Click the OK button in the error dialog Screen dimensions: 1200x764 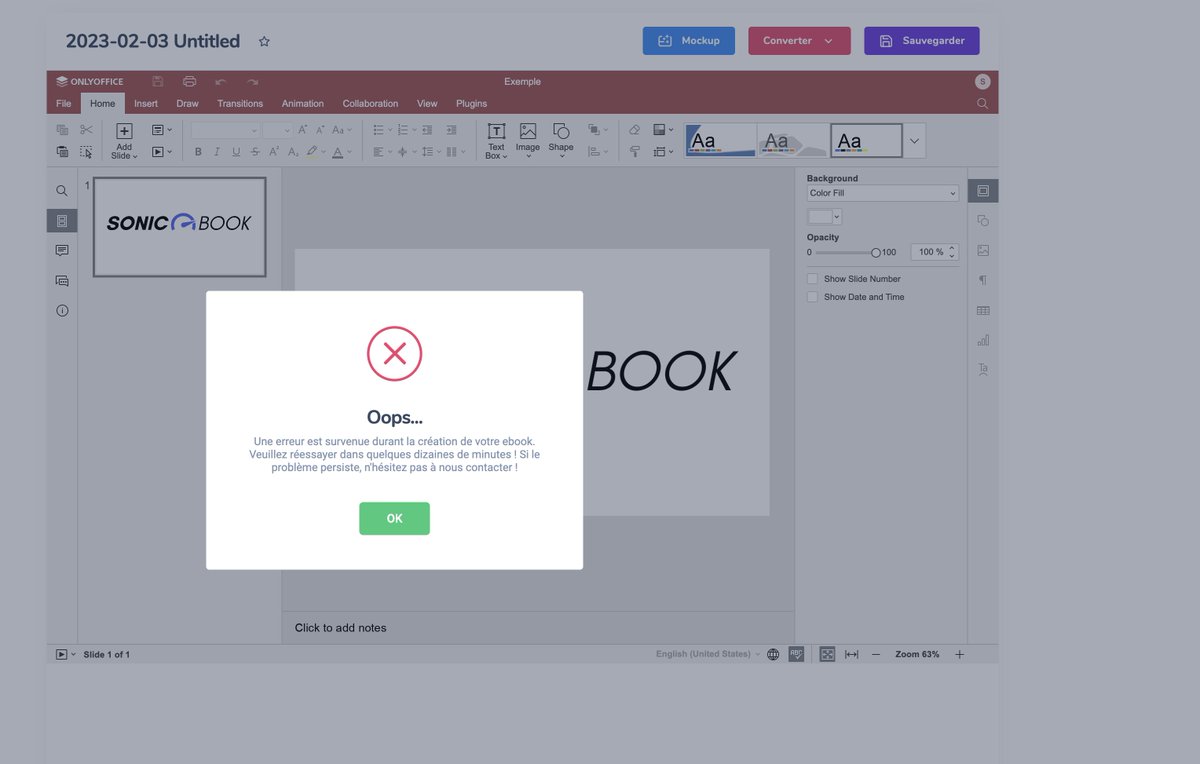click(x=394, y=518)
